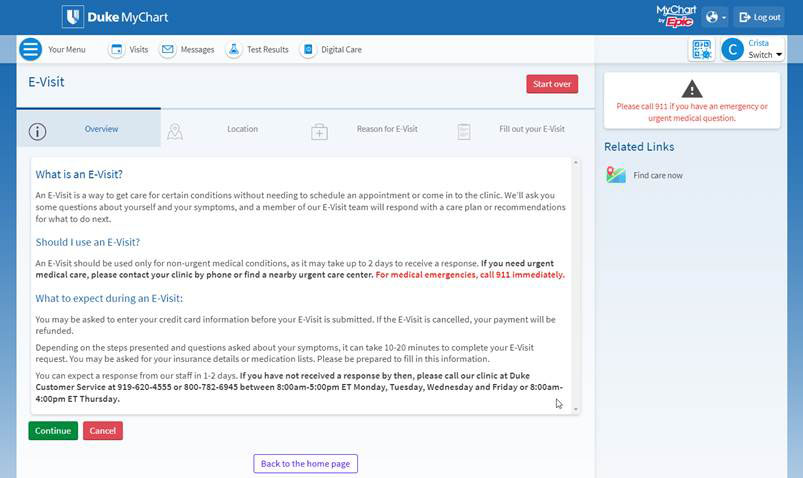Click the Log out button
The width and height of the screenshot is (803, 478).
pyautogui.click(x=759, y=17)
